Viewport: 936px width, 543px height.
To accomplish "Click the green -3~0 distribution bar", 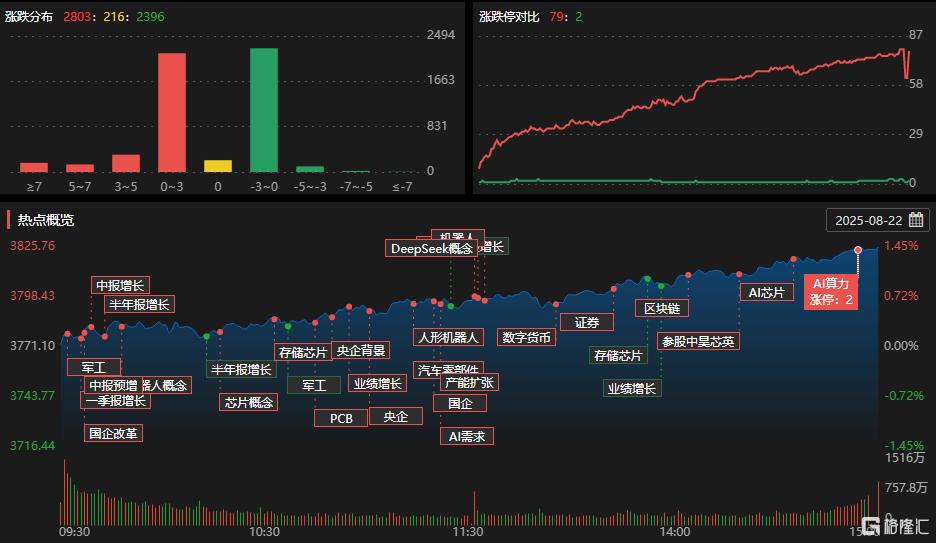I will 264,109.
